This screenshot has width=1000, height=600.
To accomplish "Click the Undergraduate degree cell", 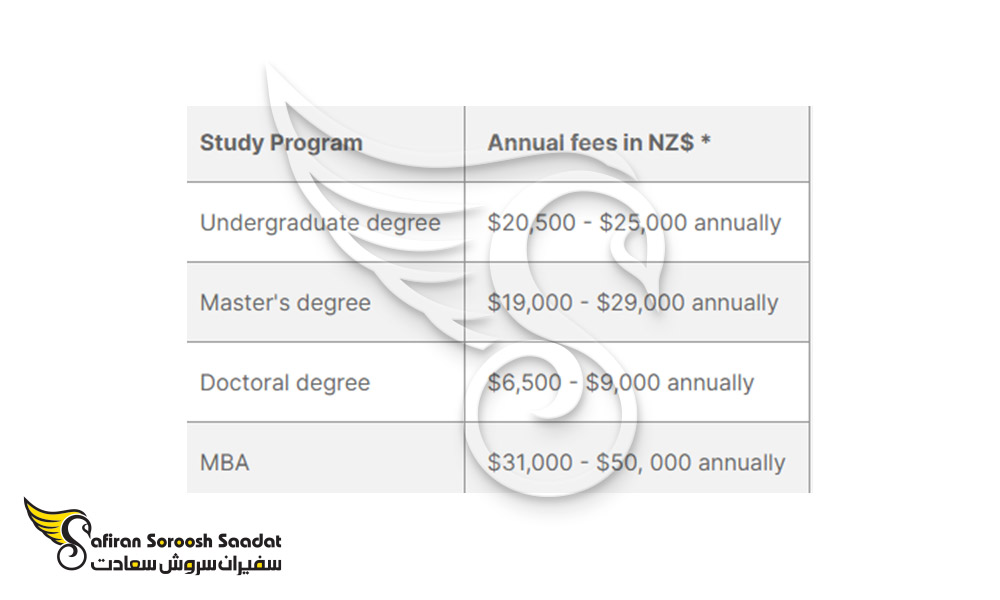I will (x=320, y=223).
